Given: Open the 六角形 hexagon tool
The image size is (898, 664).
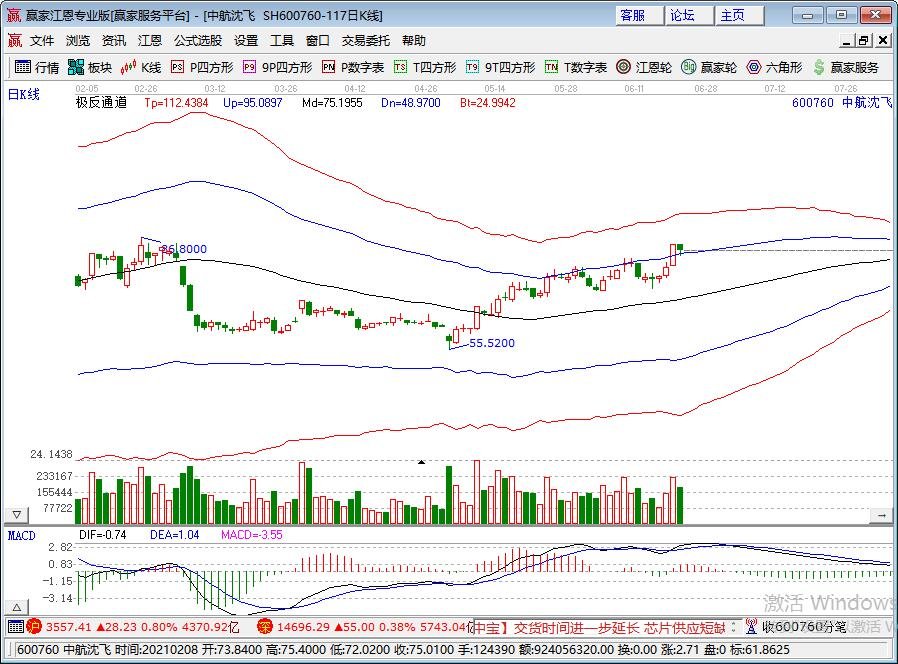Looking at the screenshot, I should click(x=774, y=68).
